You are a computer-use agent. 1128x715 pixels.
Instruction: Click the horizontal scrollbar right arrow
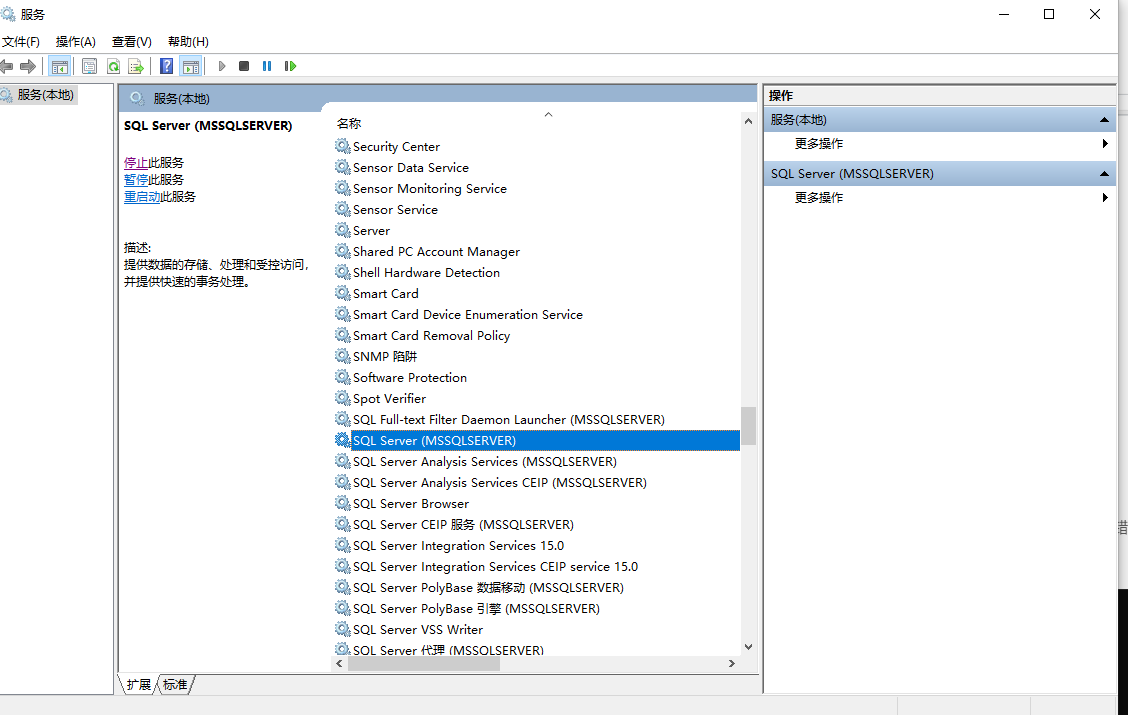[732, 663]
